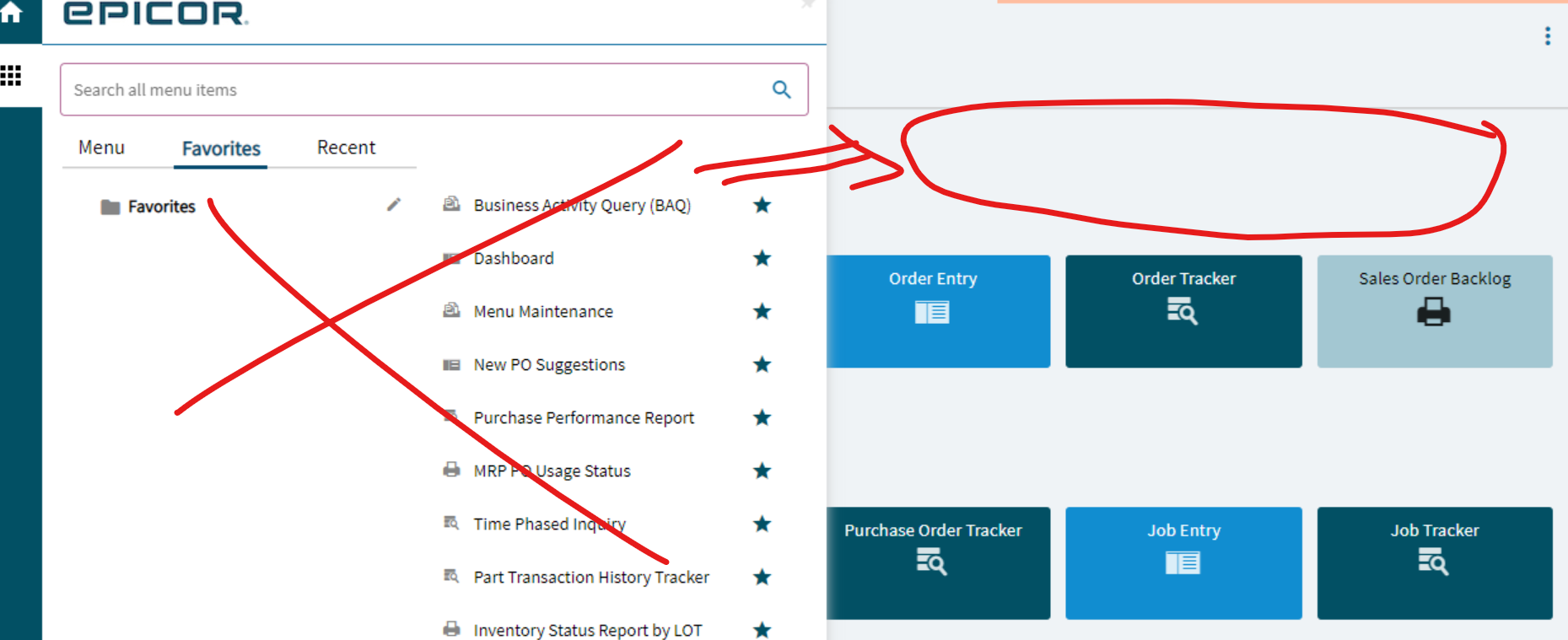Click the Inventory Status Report printer icon
The image size is (1568, 640).
pos(452,629)
